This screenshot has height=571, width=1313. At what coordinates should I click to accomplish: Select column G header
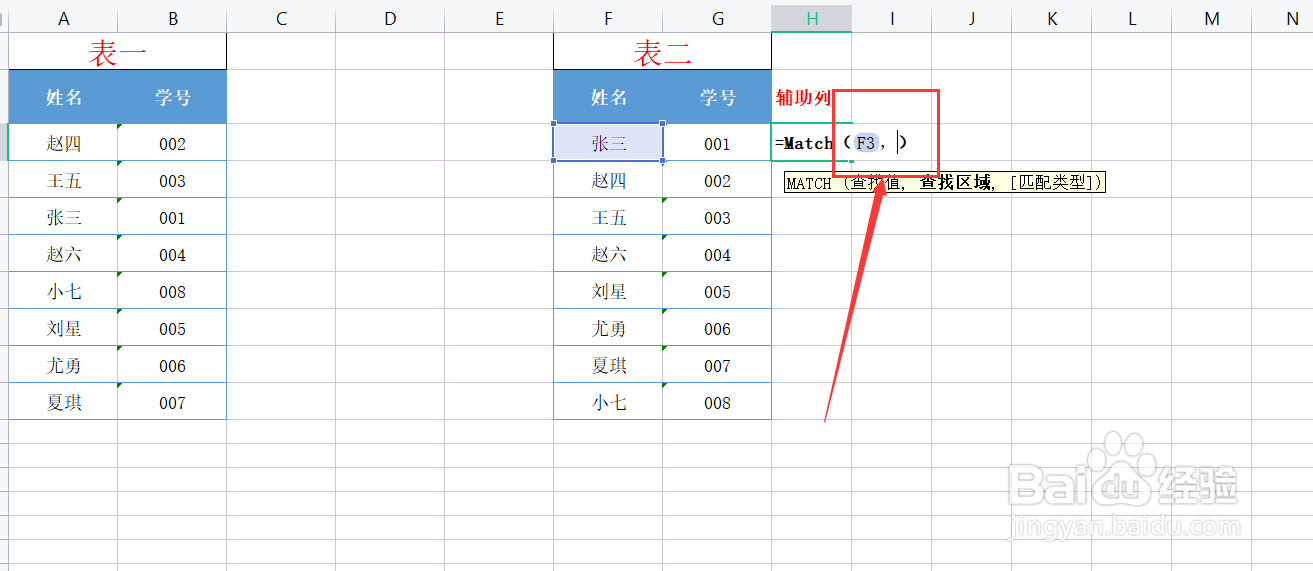coord(717,19)
